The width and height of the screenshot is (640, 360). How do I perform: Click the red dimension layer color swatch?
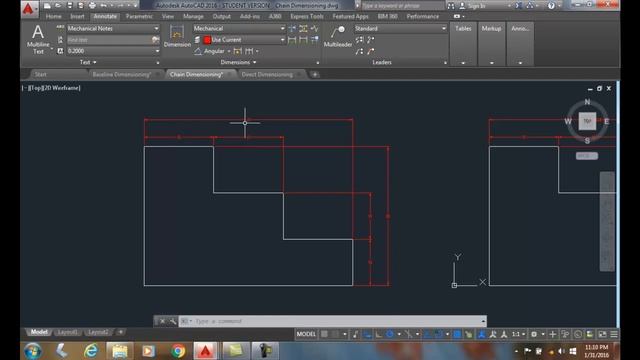pyautogui.click(x=207, y=40)
